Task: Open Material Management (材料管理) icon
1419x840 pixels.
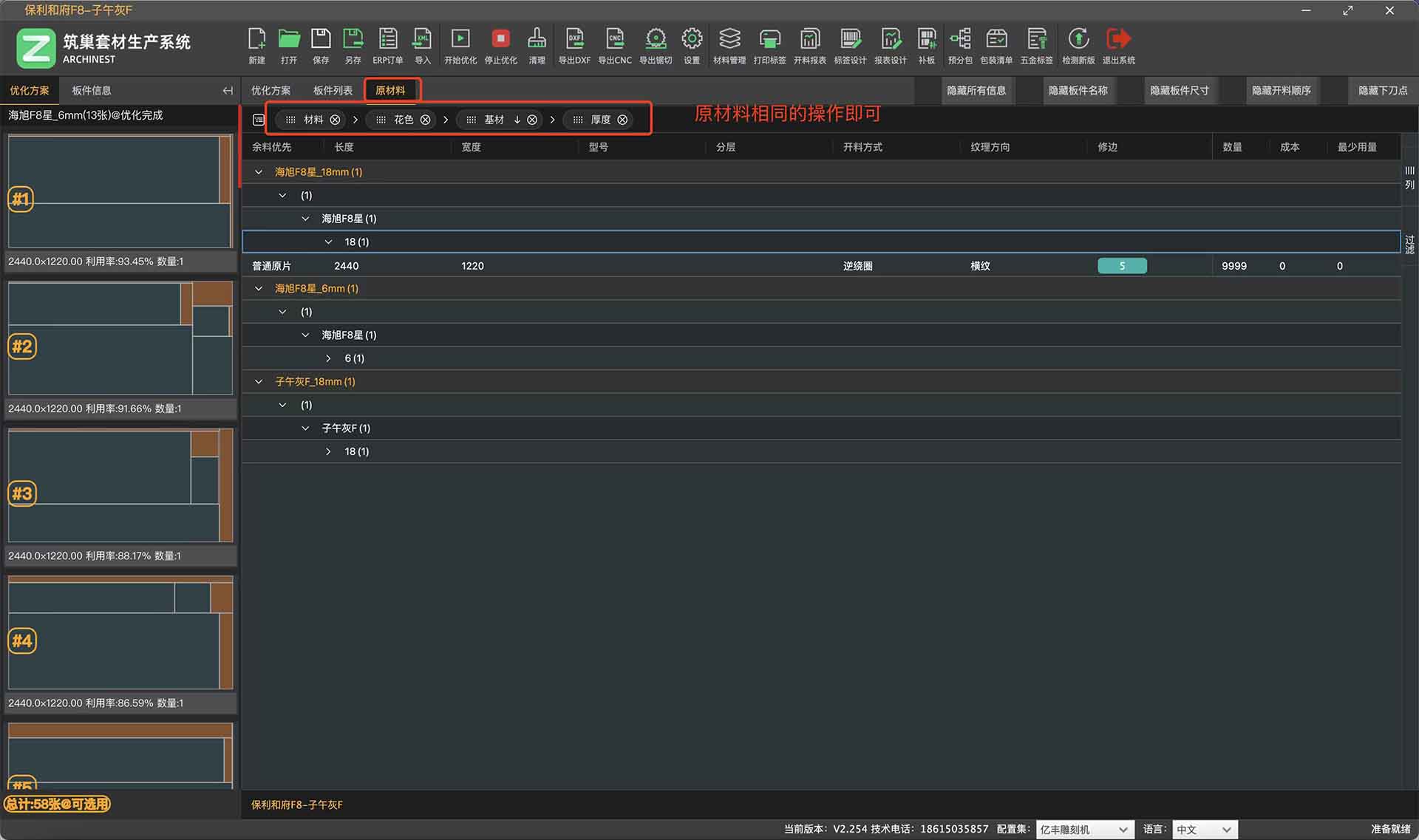Action: tap(729, 39)
